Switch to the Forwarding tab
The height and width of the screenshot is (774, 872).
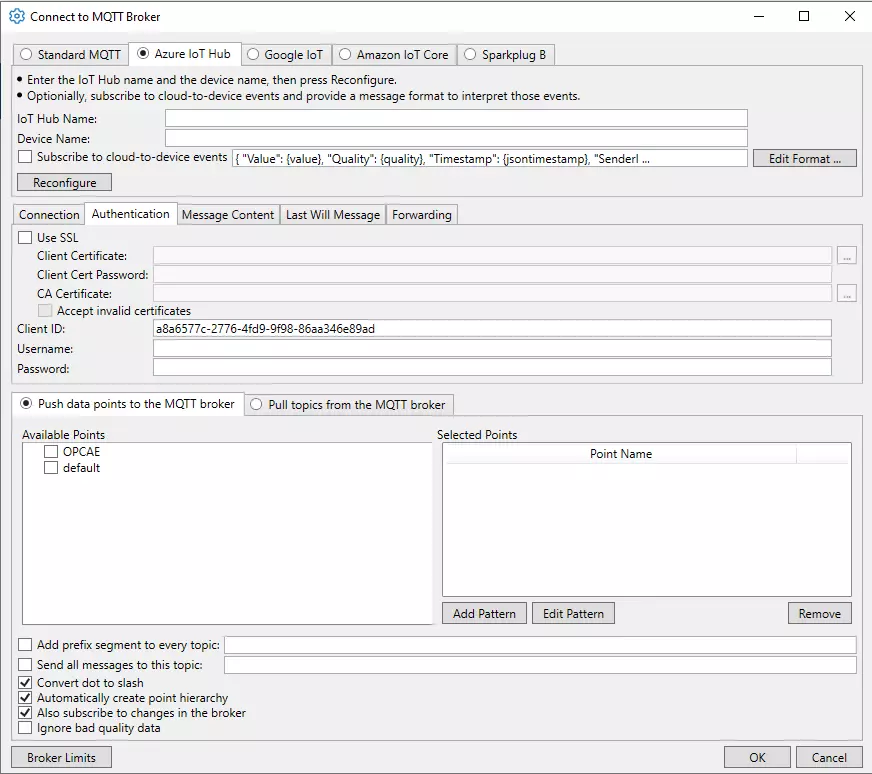click(422, 215)
